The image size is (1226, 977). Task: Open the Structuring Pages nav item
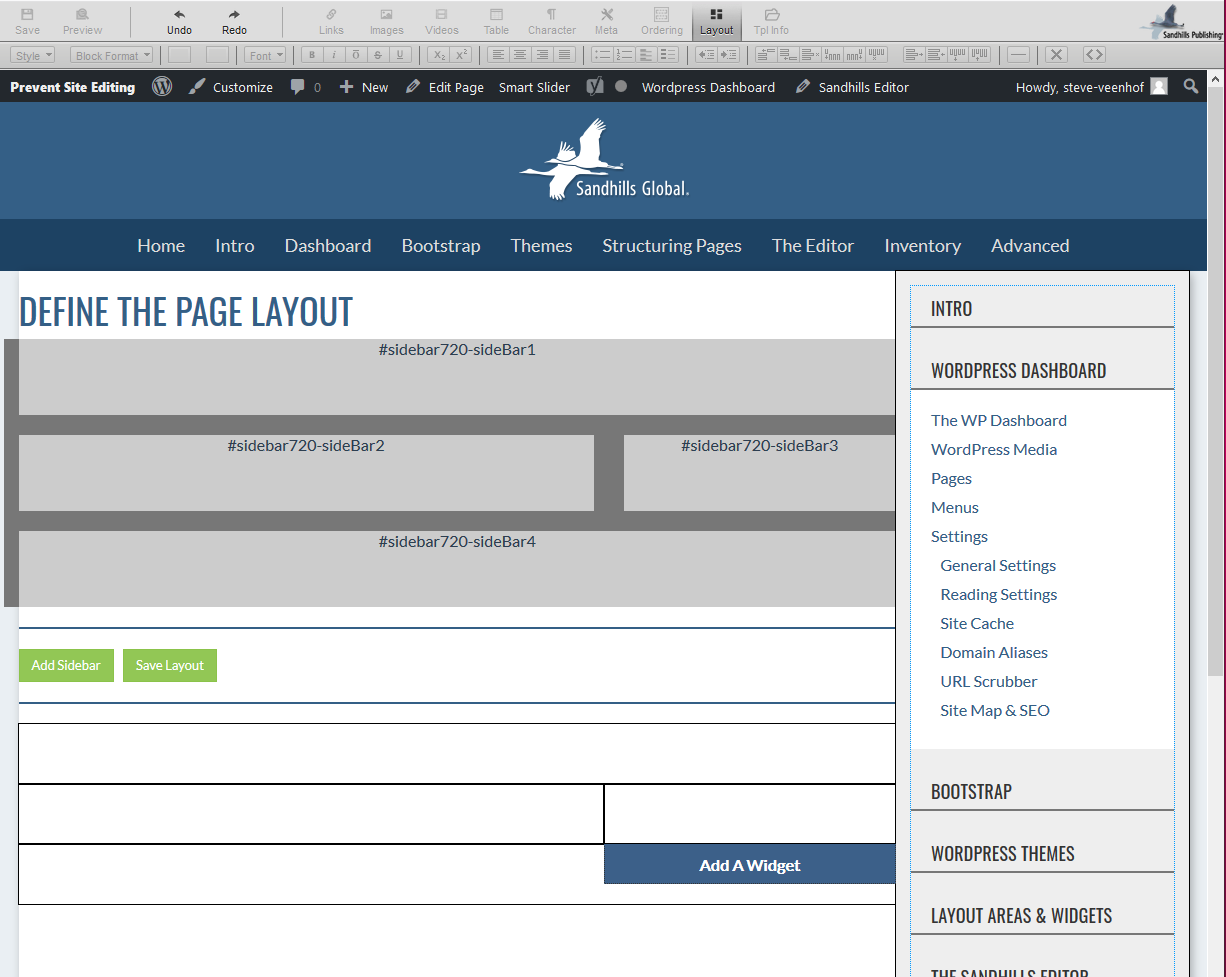click(x=672, y=245)
